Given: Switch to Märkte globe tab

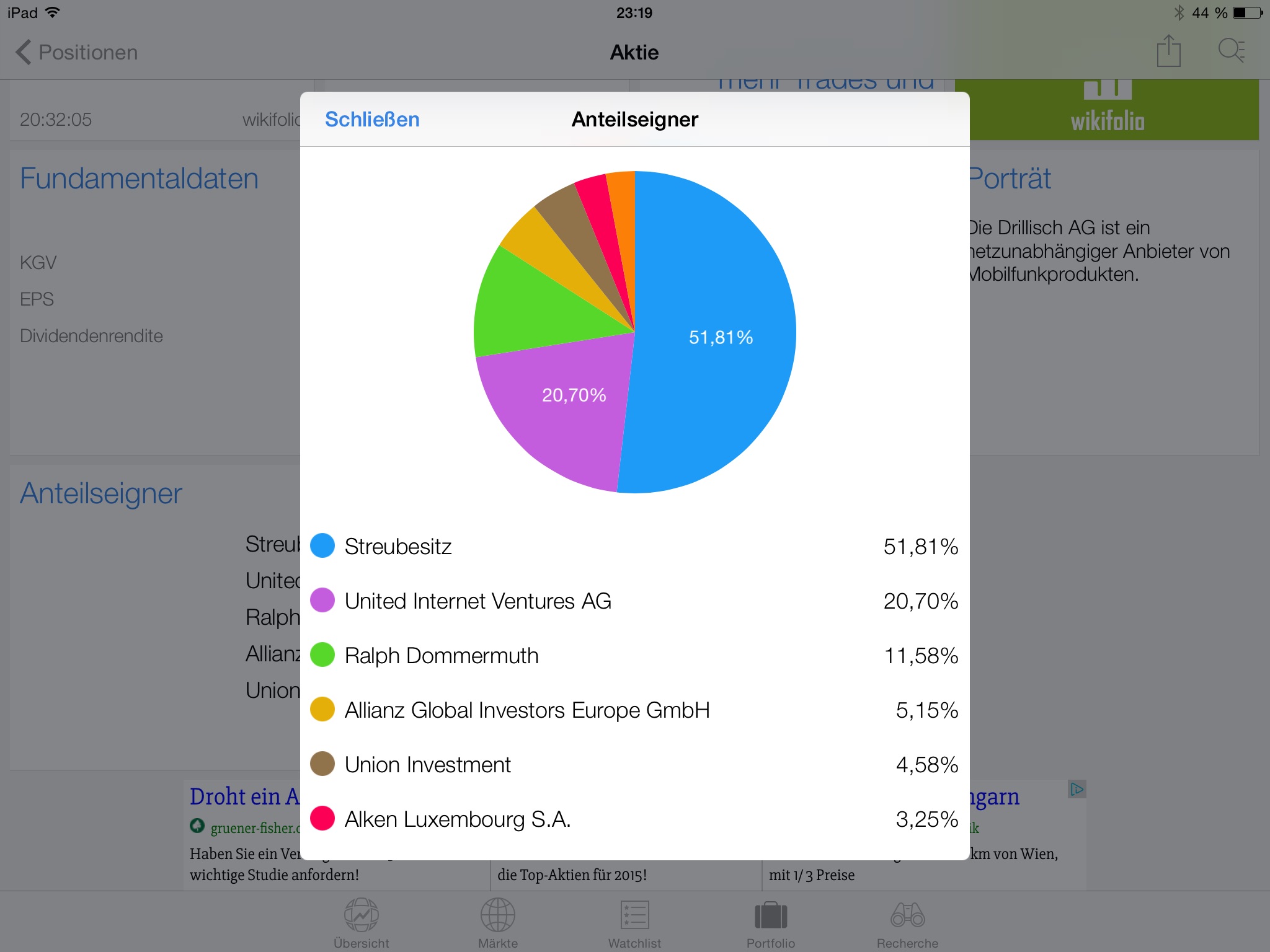Looking at the screenshot, I should (x=498, y=923).
